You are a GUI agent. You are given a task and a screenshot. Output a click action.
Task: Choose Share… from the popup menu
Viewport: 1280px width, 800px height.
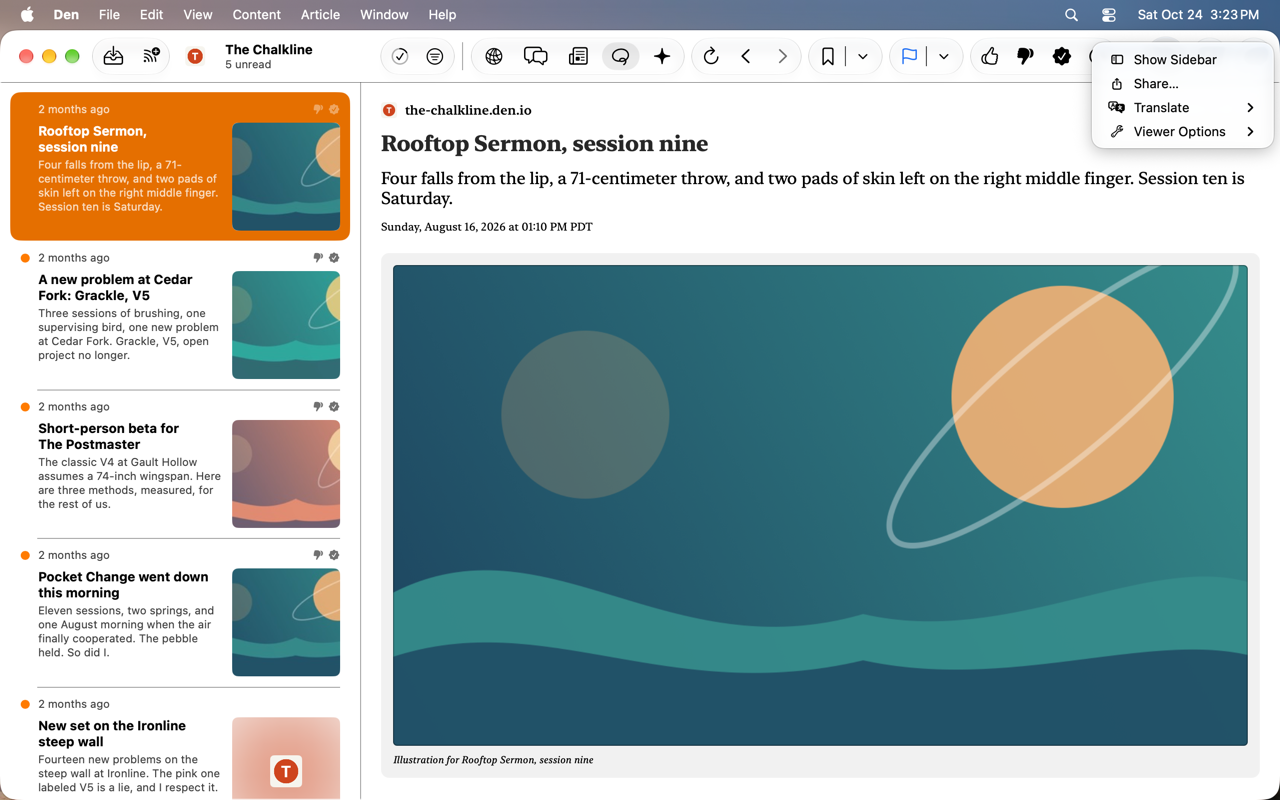(x=1183, y=84)
